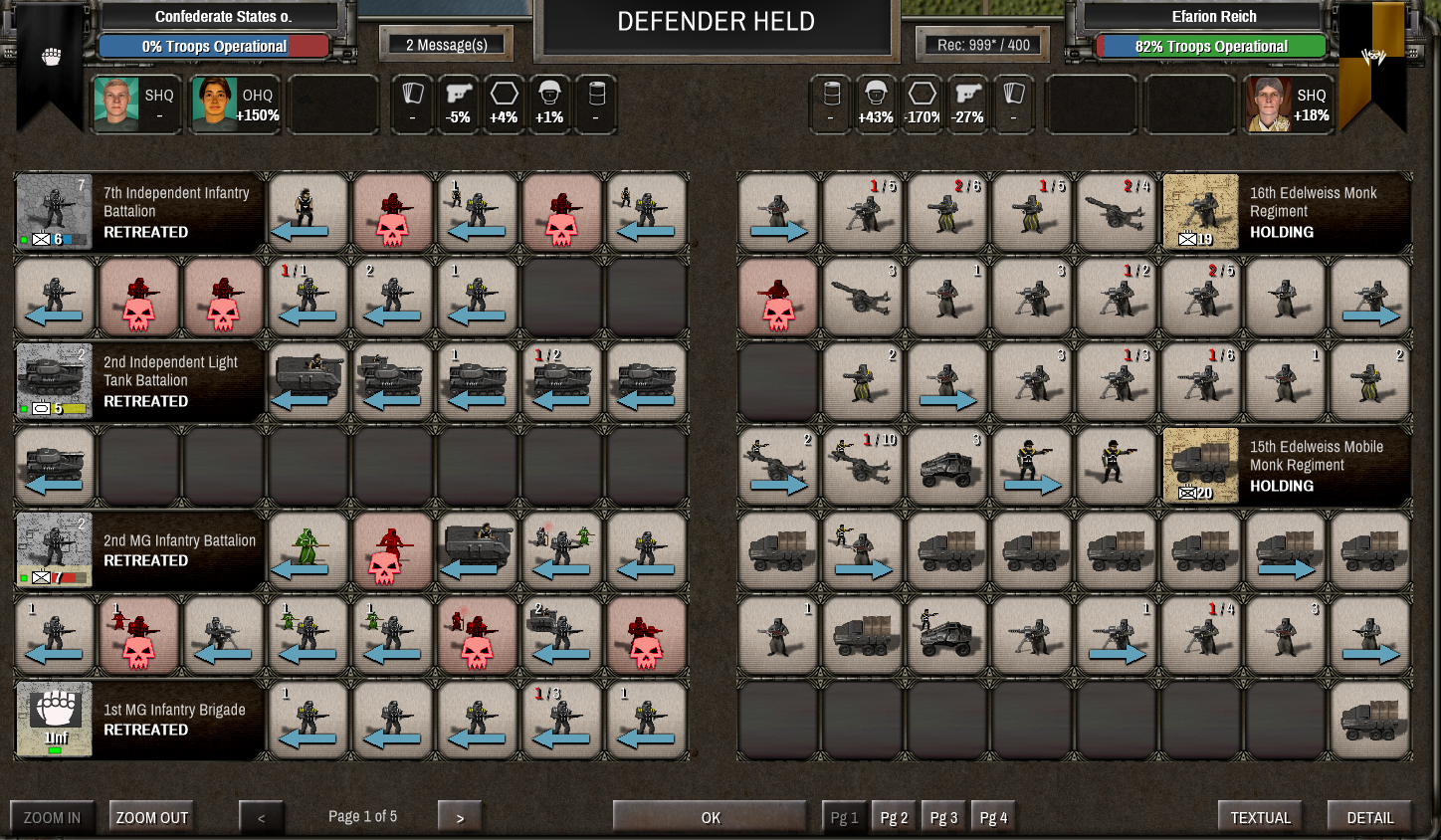This screenshot has height=840, width=1441.
Task: Select 2/4 artillery gun in 16th Edelweiss row
Action: pyautogui.click(x=1117, y=212)
